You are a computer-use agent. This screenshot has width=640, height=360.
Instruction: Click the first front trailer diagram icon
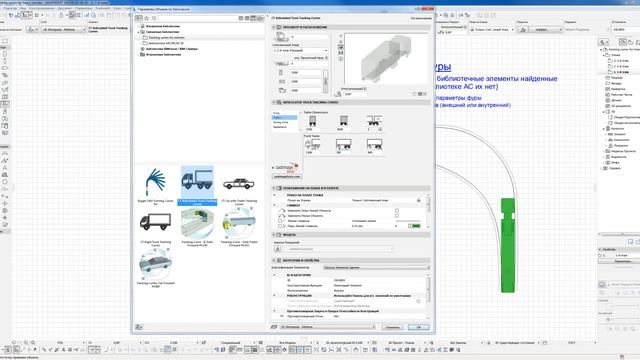tap(313, 144)
